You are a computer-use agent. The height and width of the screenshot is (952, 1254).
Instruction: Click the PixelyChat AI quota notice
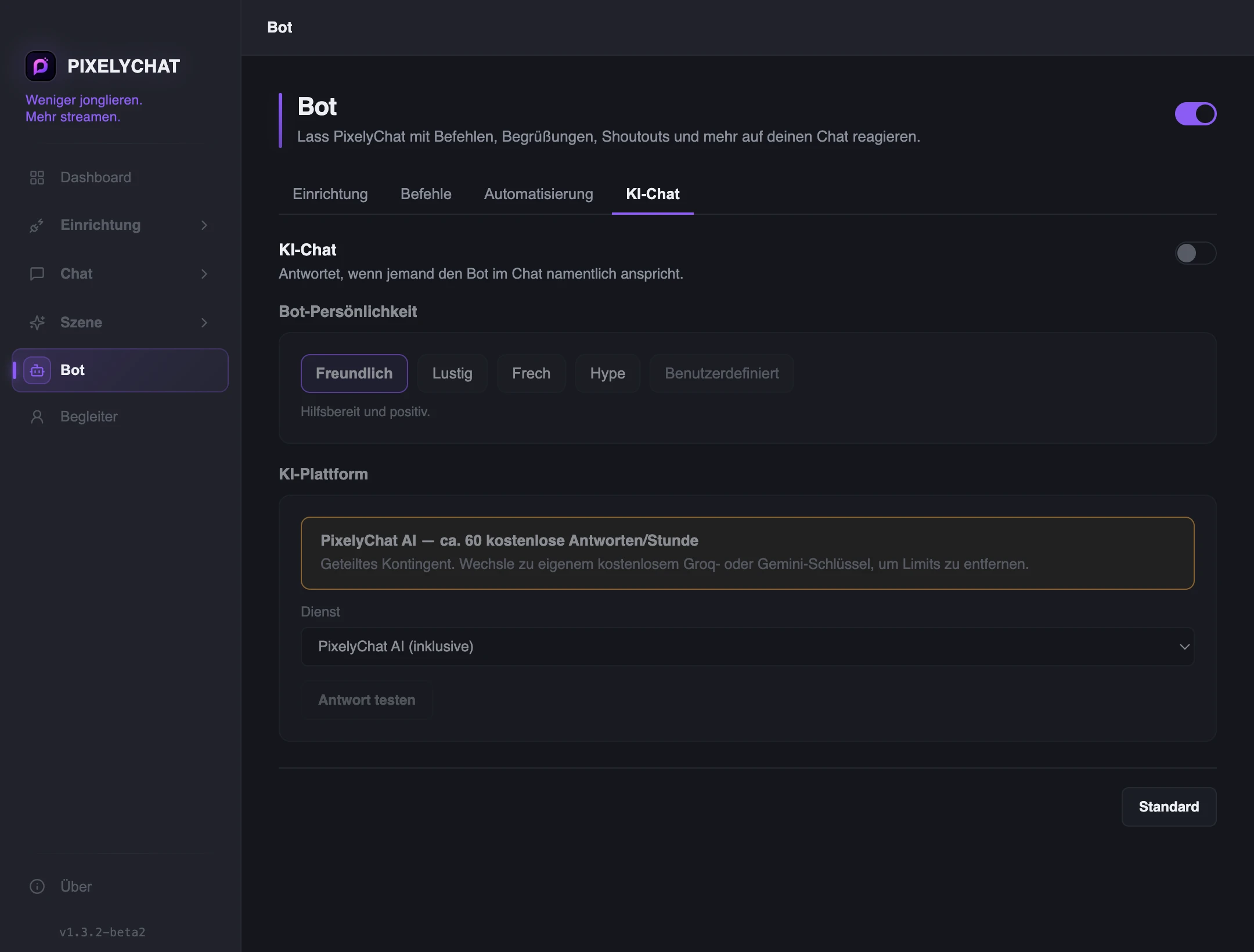(747, 553)
